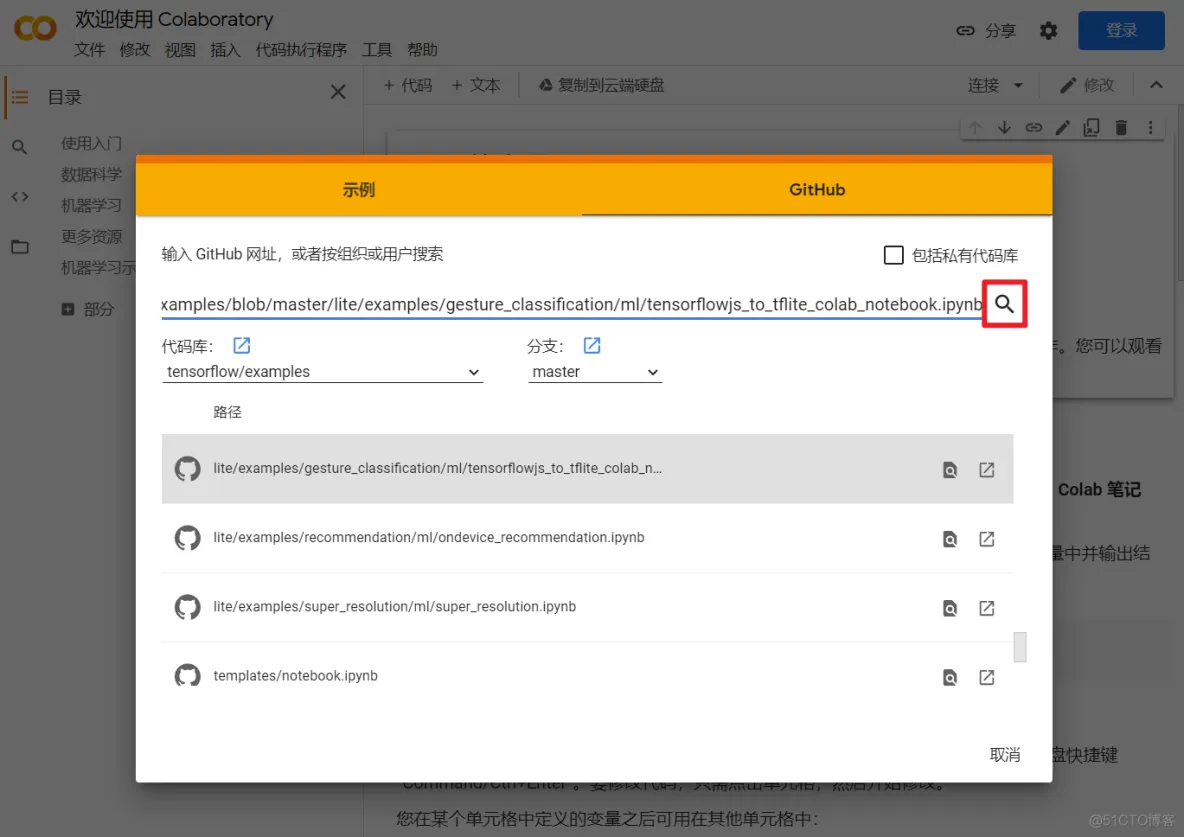Image resolution: width=1184 pixels, height=837 pixels.
Task: Open master branch dropdown
Action: point(595,372)
